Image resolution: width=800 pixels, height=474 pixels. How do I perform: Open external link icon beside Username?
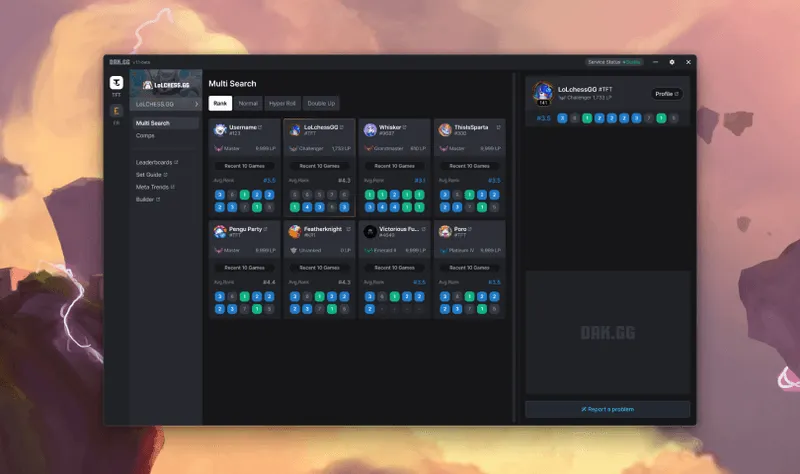click(260, 127)
